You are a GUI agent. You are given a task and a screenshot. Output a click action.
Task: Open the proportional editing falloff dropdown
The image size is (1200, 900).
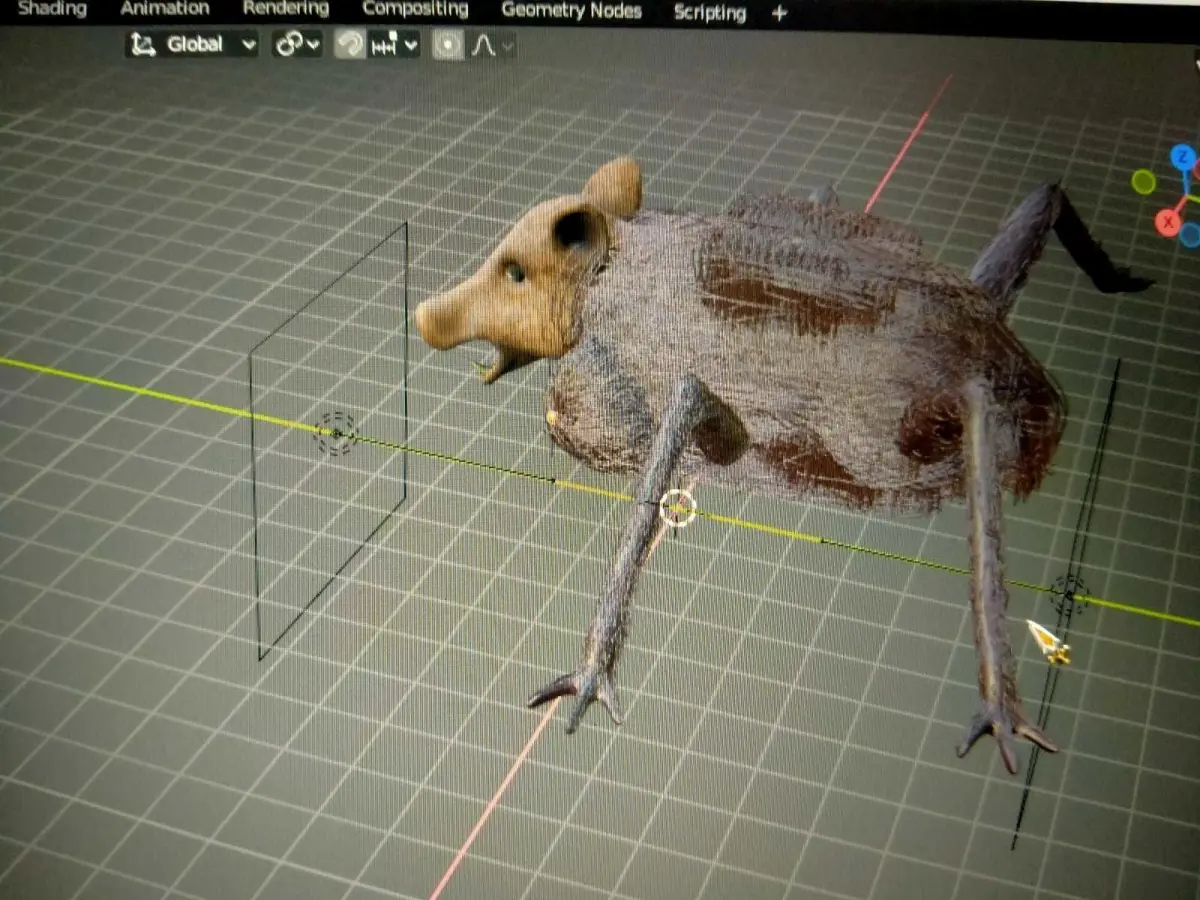pyautogui.click(x=492, y=46)
